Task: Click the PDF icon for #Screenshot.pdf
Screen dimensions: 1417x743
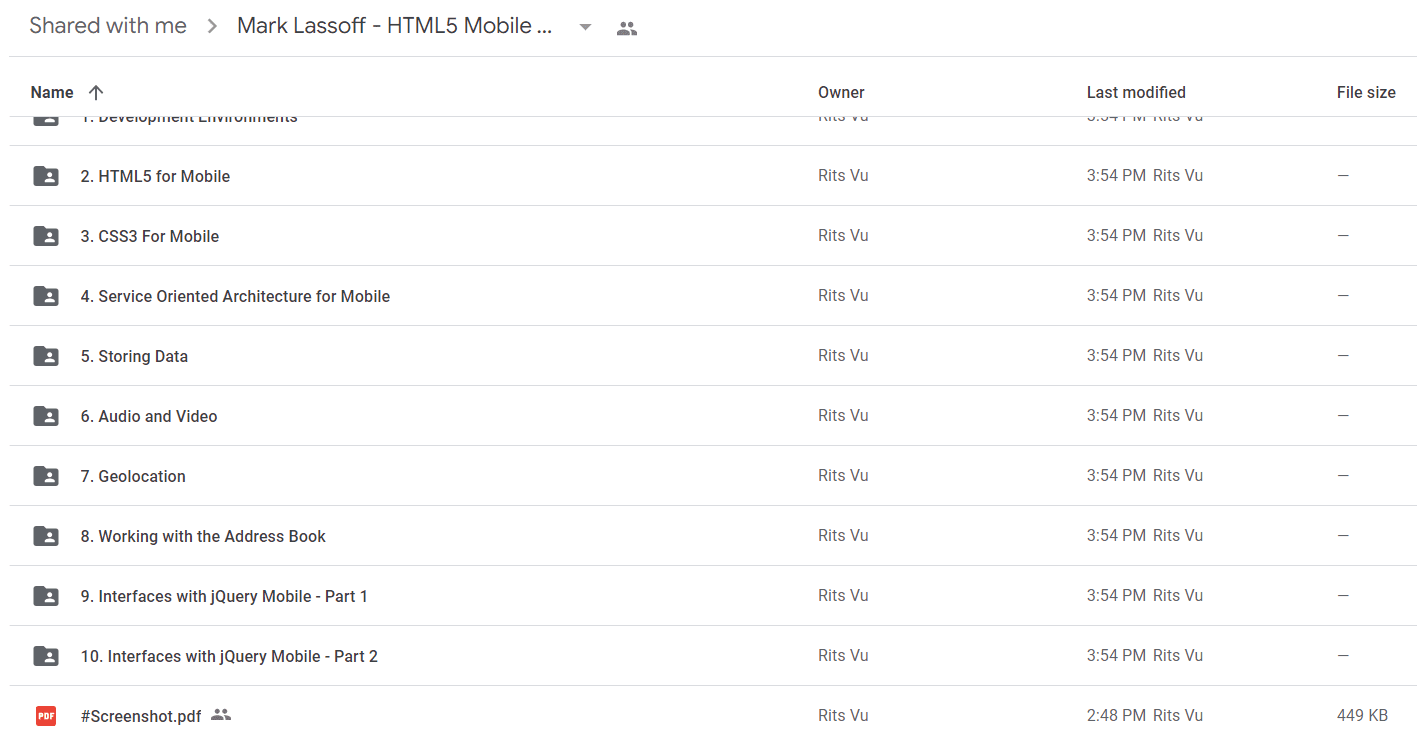Action: click(46, 716)
